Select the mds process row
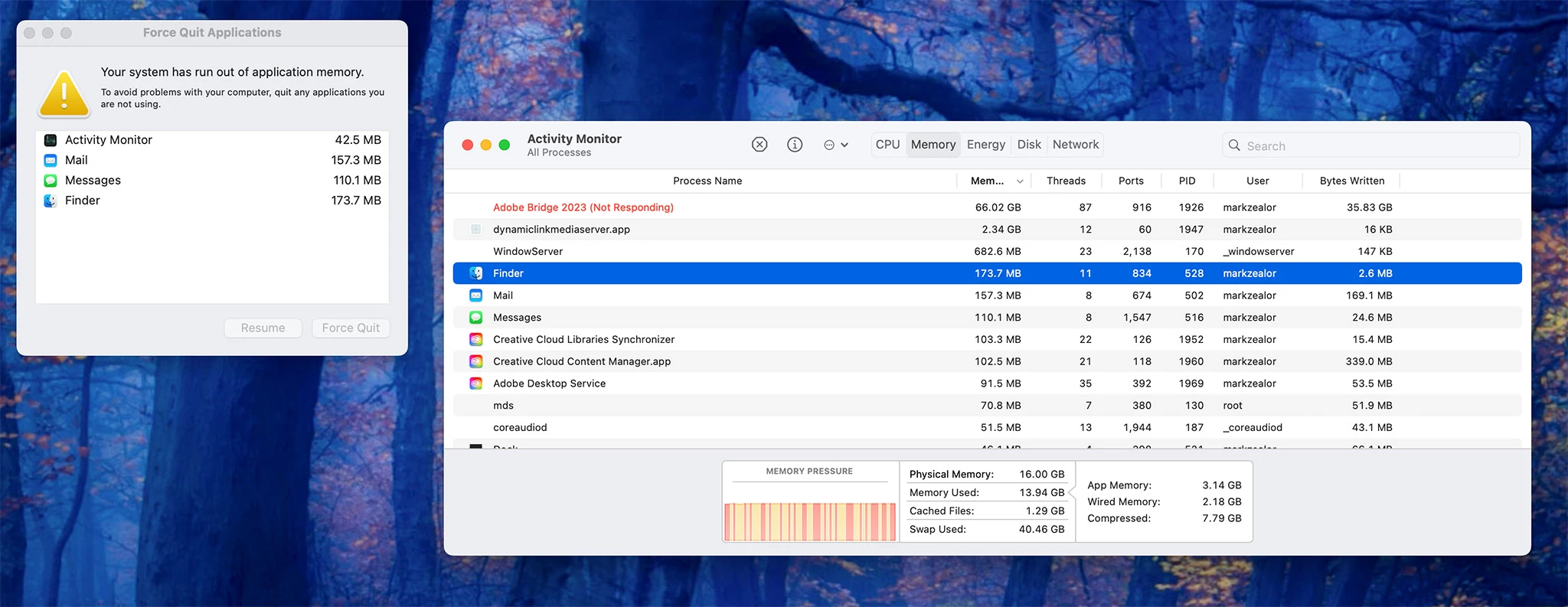The width and height of the screenshot is (1568, 607). (987, 406)
